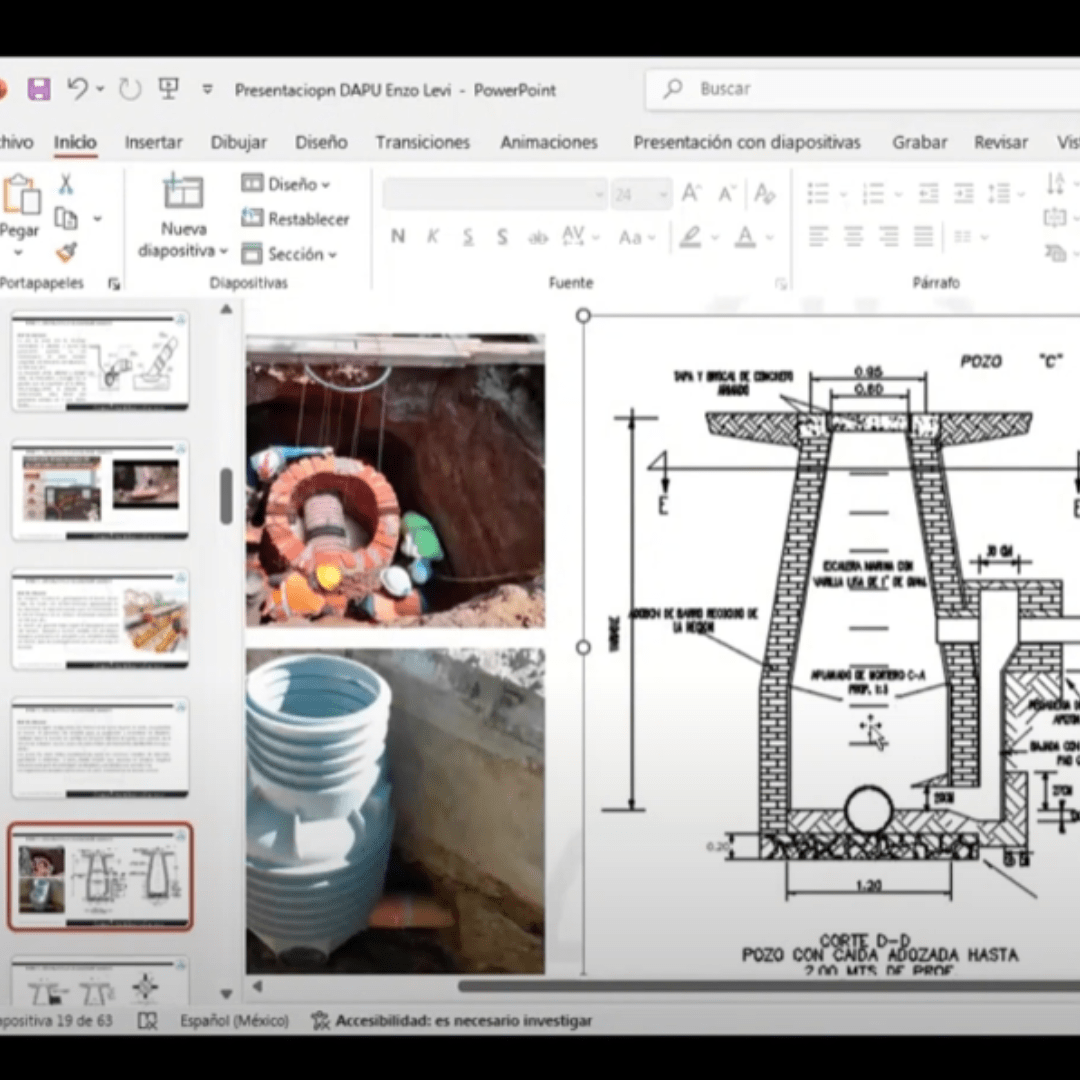Click the Save icon in the title bar

pyautogui.click(x=39, y=89)
